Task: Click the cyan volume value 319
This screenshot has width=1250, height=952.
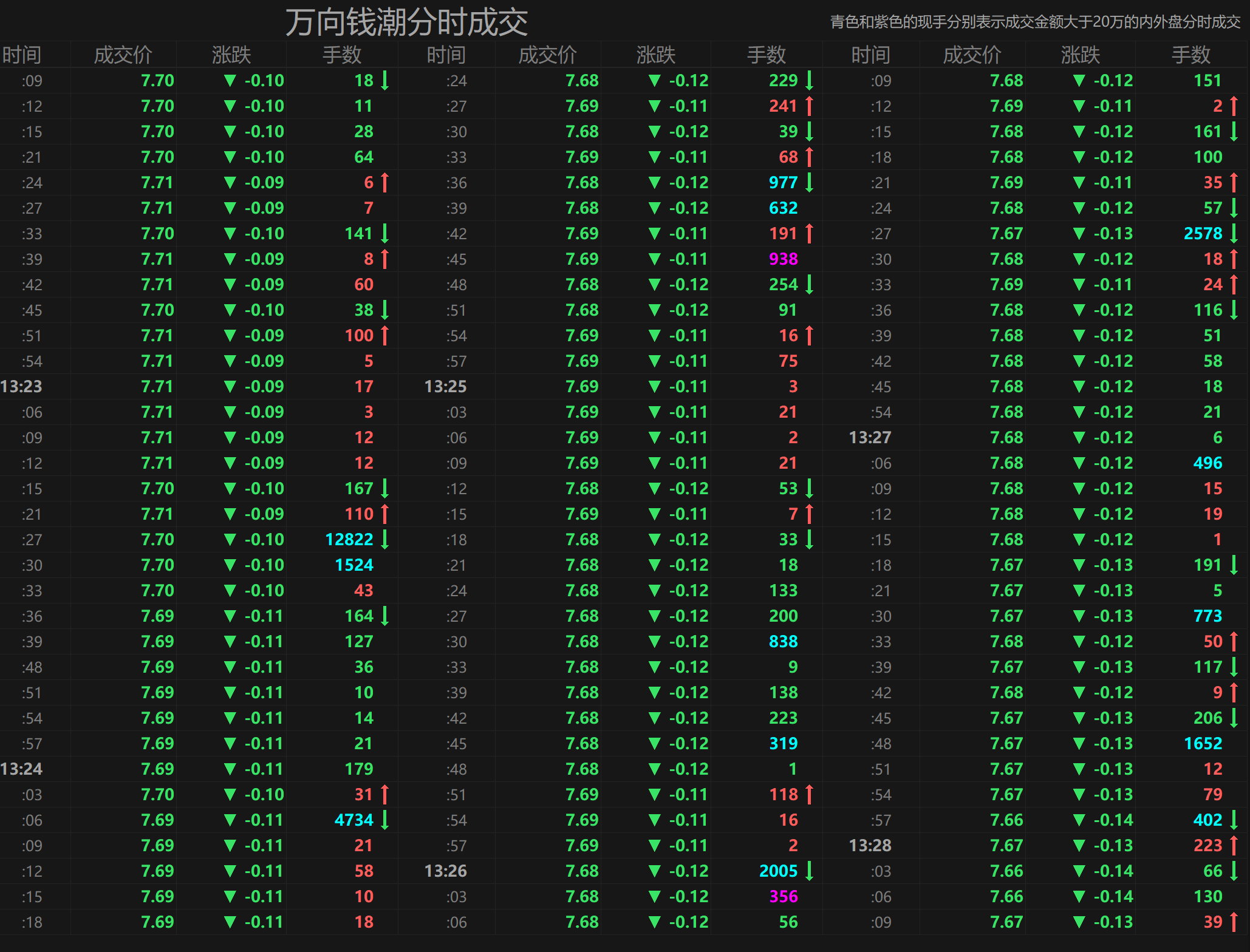Action: (x=784, y=743)
